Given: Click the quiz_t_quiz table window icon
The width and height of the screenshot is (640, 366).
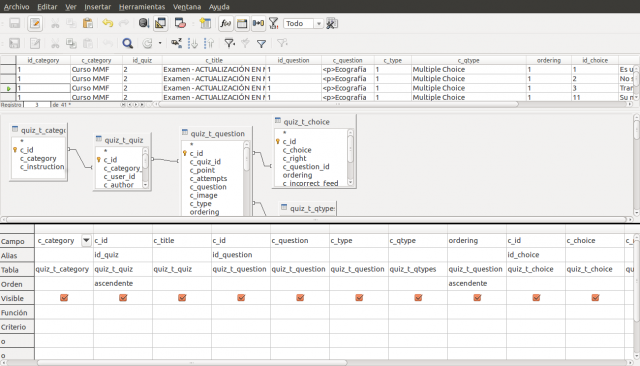Looking at the screenshot, I should pyautogui.click(x=99, y=139).
